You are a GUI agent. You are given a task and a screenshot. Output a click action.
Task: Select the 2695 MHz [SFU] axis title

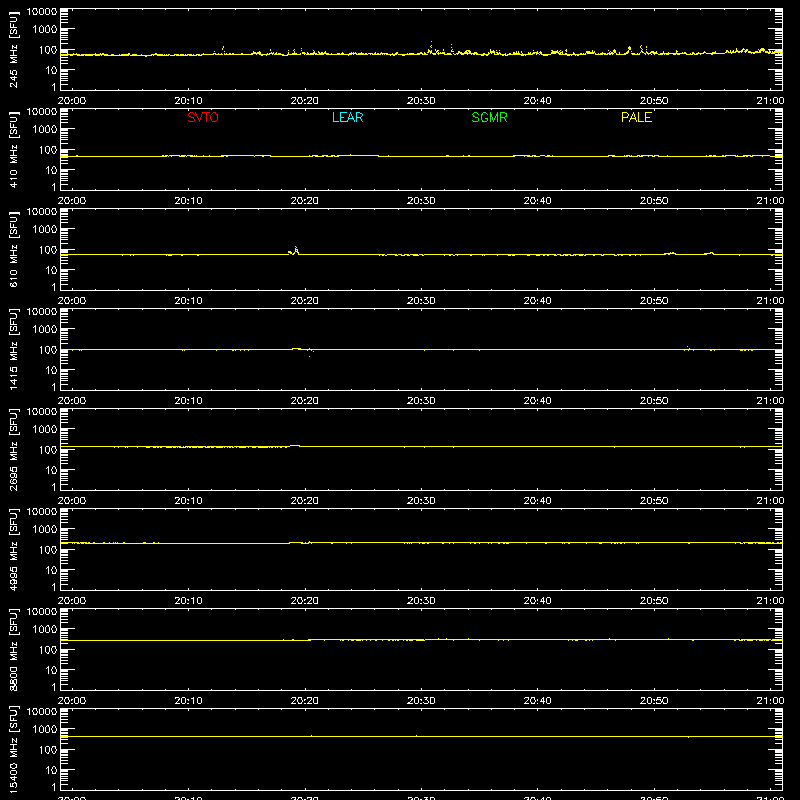tap(13, 449)
